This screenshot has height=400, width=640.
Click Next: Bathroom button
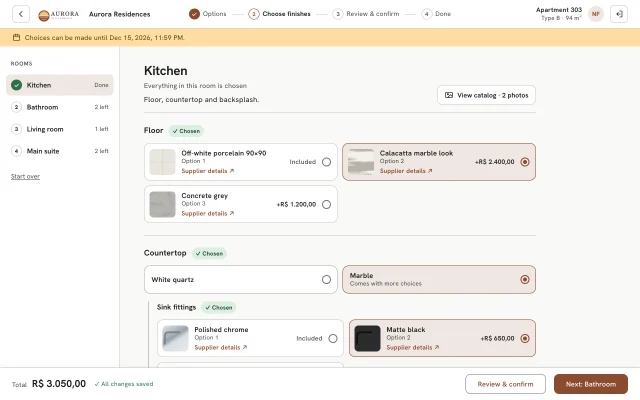[591, 384]
